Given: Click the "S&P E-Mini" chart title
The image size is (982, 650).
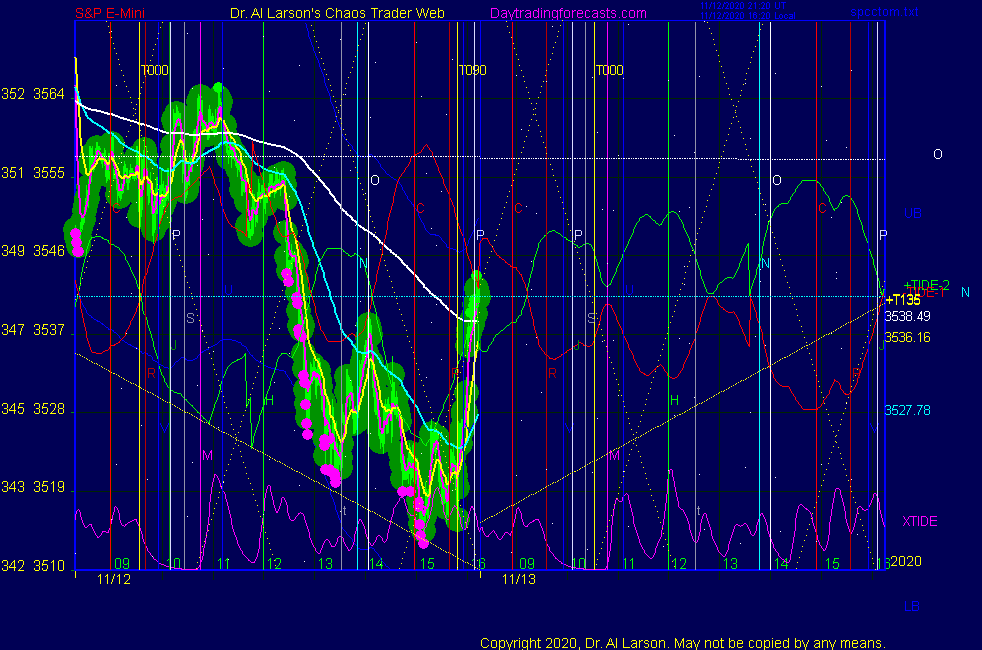Looking at the screenshot, I should [x=110, y=13].
